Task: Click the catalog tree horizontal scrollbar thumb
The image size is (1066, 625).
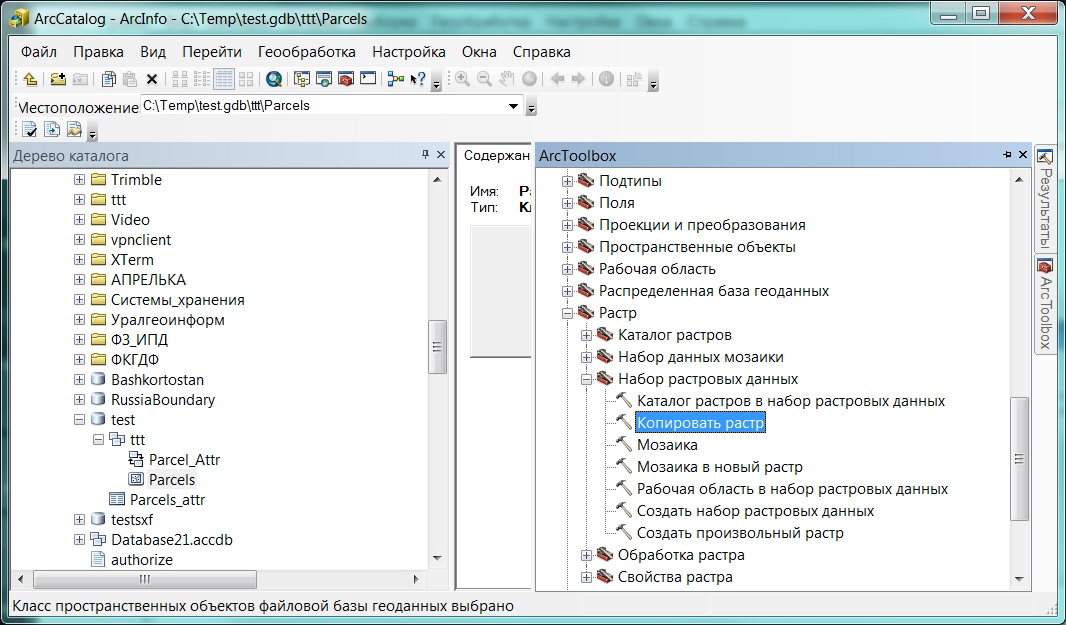Action: 145,579
